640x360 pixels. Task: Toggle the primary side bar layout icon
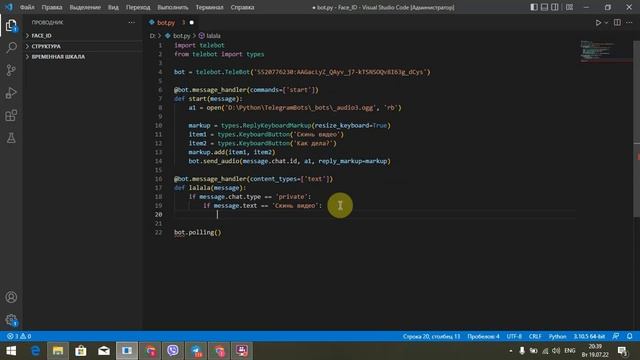[x=534, y=7]
